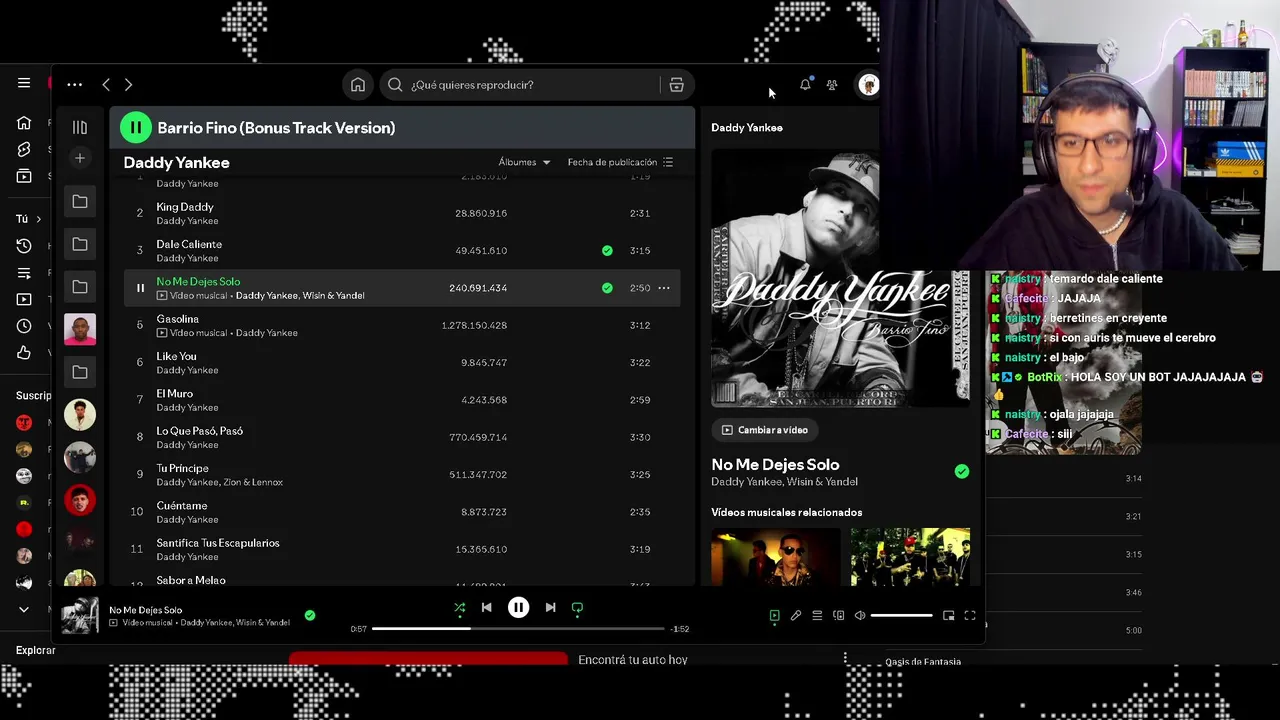Open the lyrics microphone icon
1280x720 pixels.
pyautogui.click(x=796, y=616)
